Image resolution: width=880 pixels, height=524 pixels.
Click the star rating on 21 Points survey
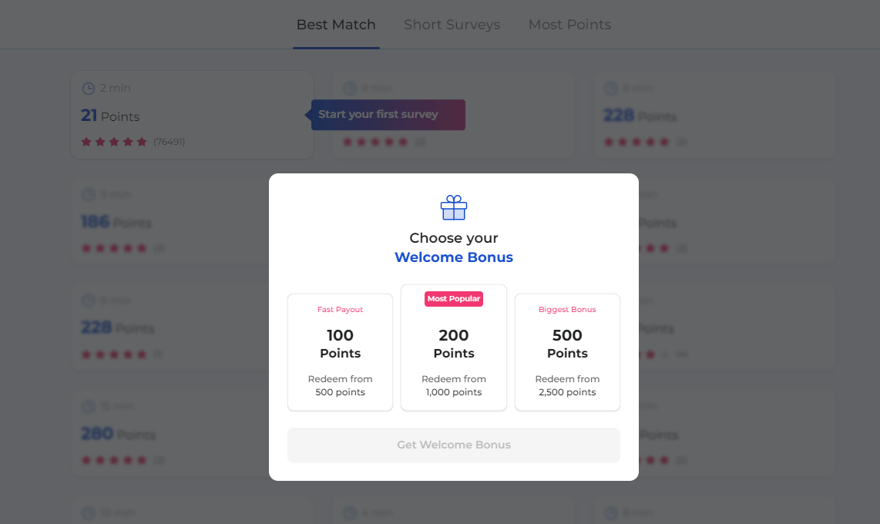click(114, 142)
